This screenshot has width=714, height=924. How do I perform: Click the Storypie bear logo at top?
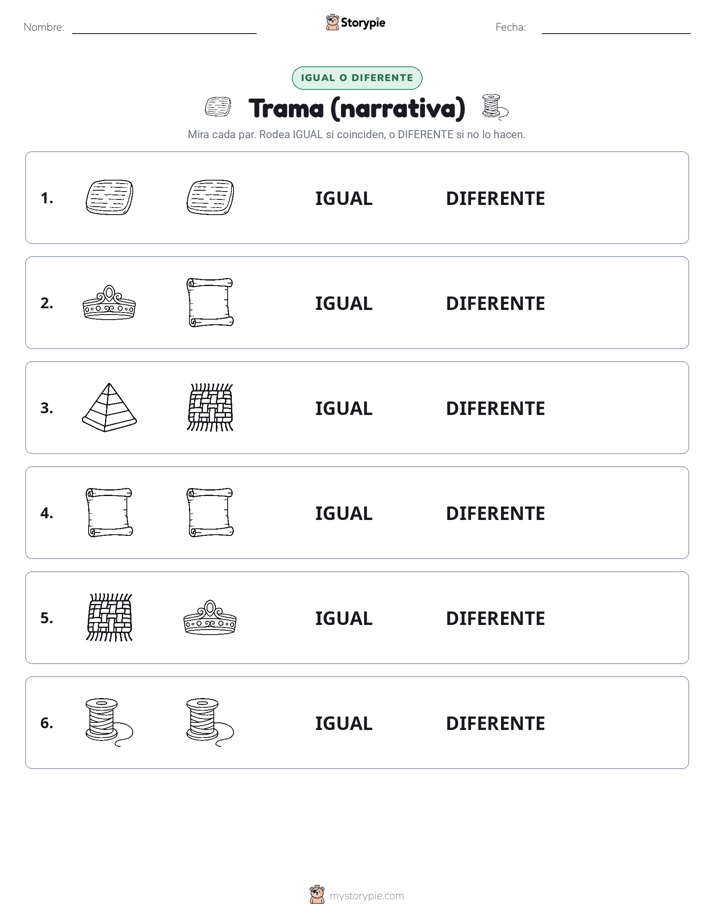pyautogui.click(x=332, y=22)
